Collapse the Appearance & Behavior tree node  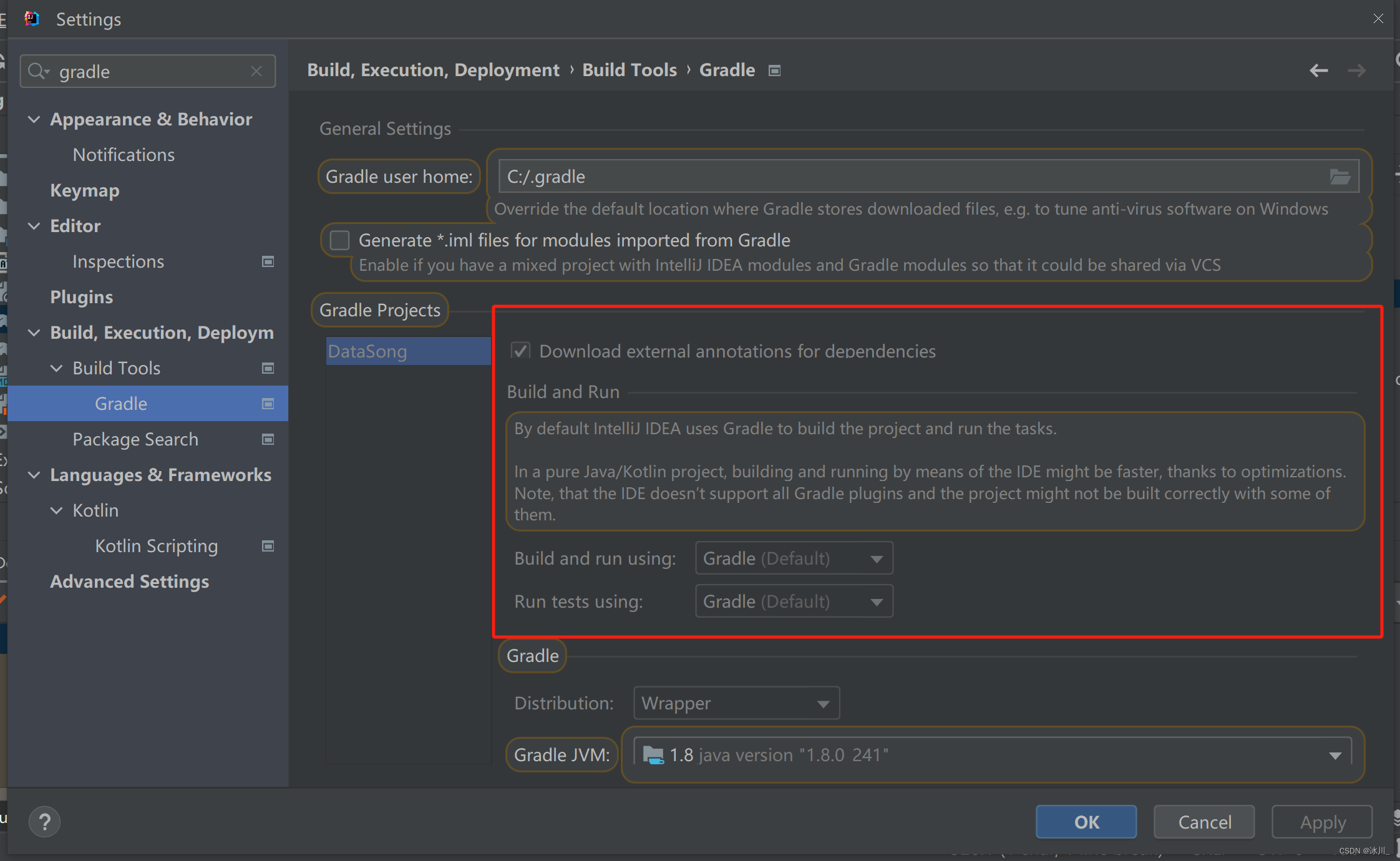34,119
